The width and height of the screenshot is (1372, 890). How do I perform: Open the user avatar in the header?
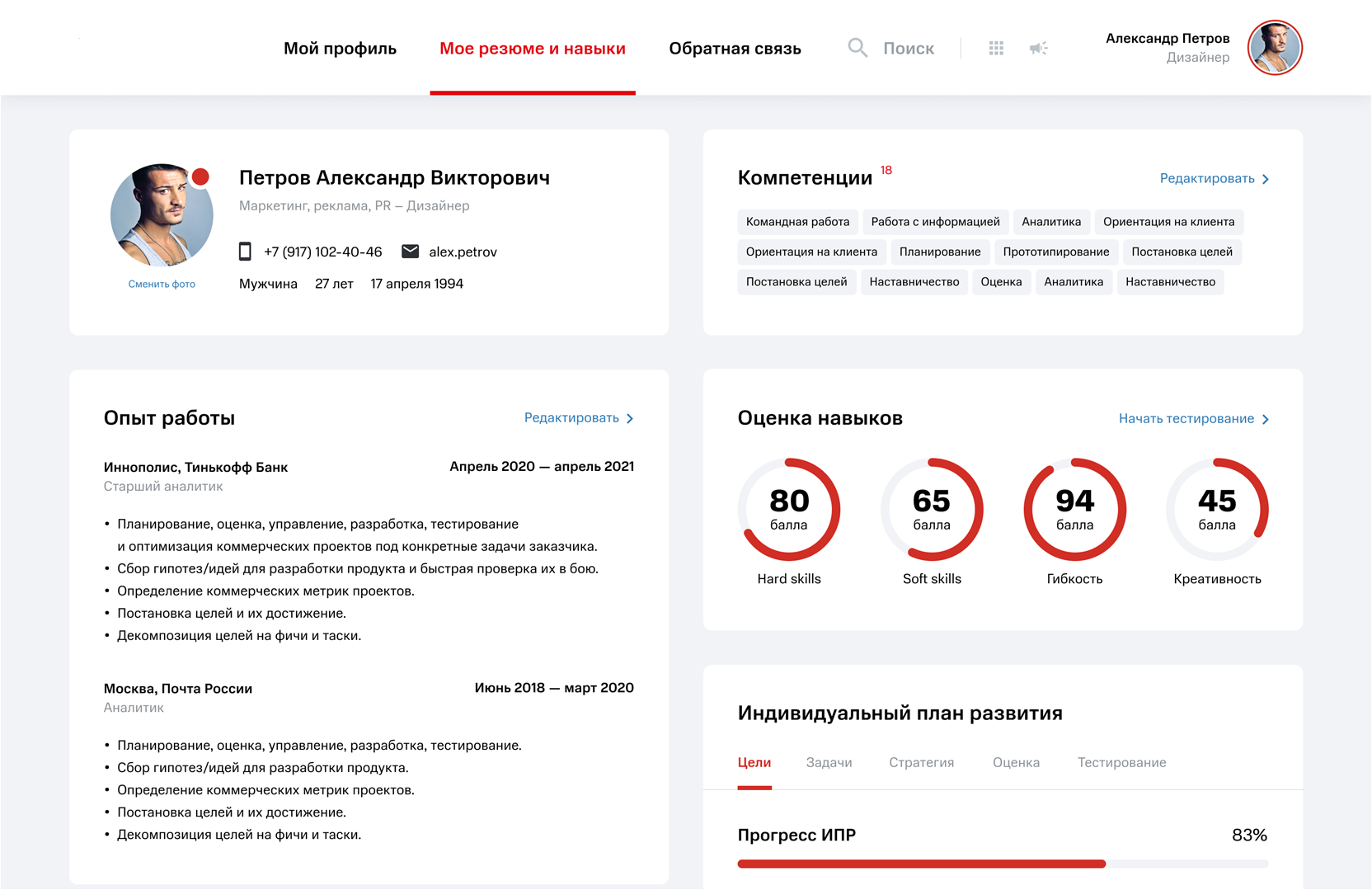[1275, 48]
